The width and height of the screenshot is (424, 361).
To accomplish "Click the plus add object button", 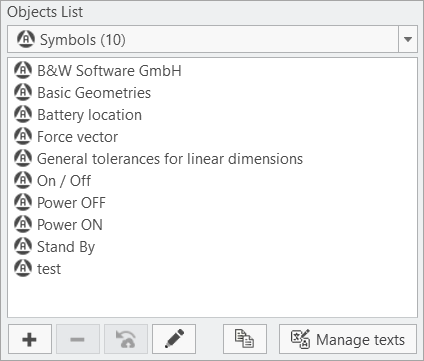I will (x=30, y=339).
